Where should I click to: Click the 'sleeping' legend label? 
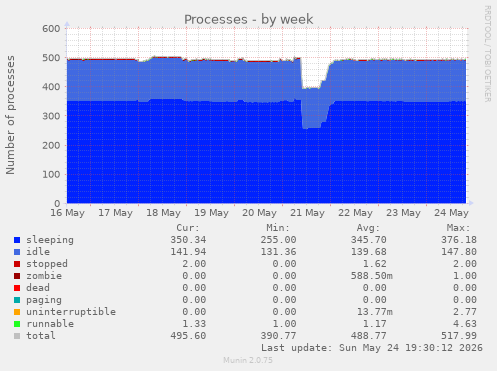(50, 240)
